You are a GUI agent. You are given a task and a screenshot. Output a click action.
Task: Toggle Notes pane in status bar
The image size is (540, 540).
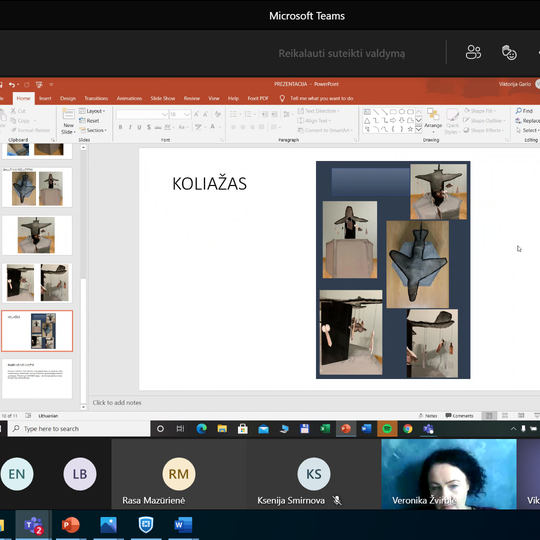pos(428,416)
